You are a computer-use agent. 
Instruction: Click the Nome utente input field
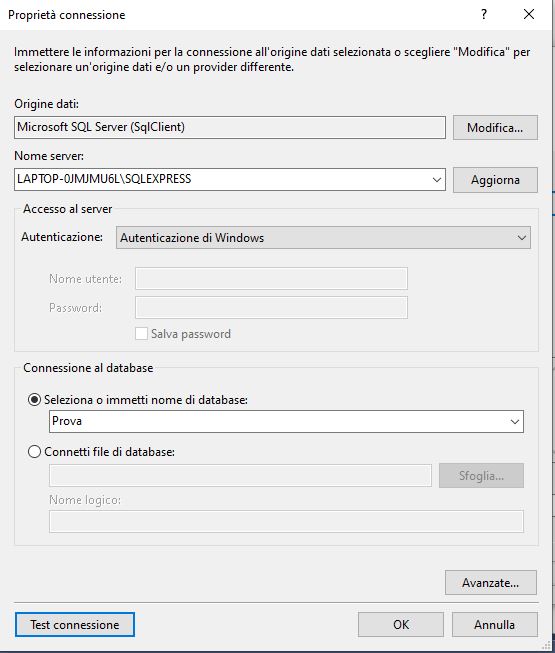(271, 279)
